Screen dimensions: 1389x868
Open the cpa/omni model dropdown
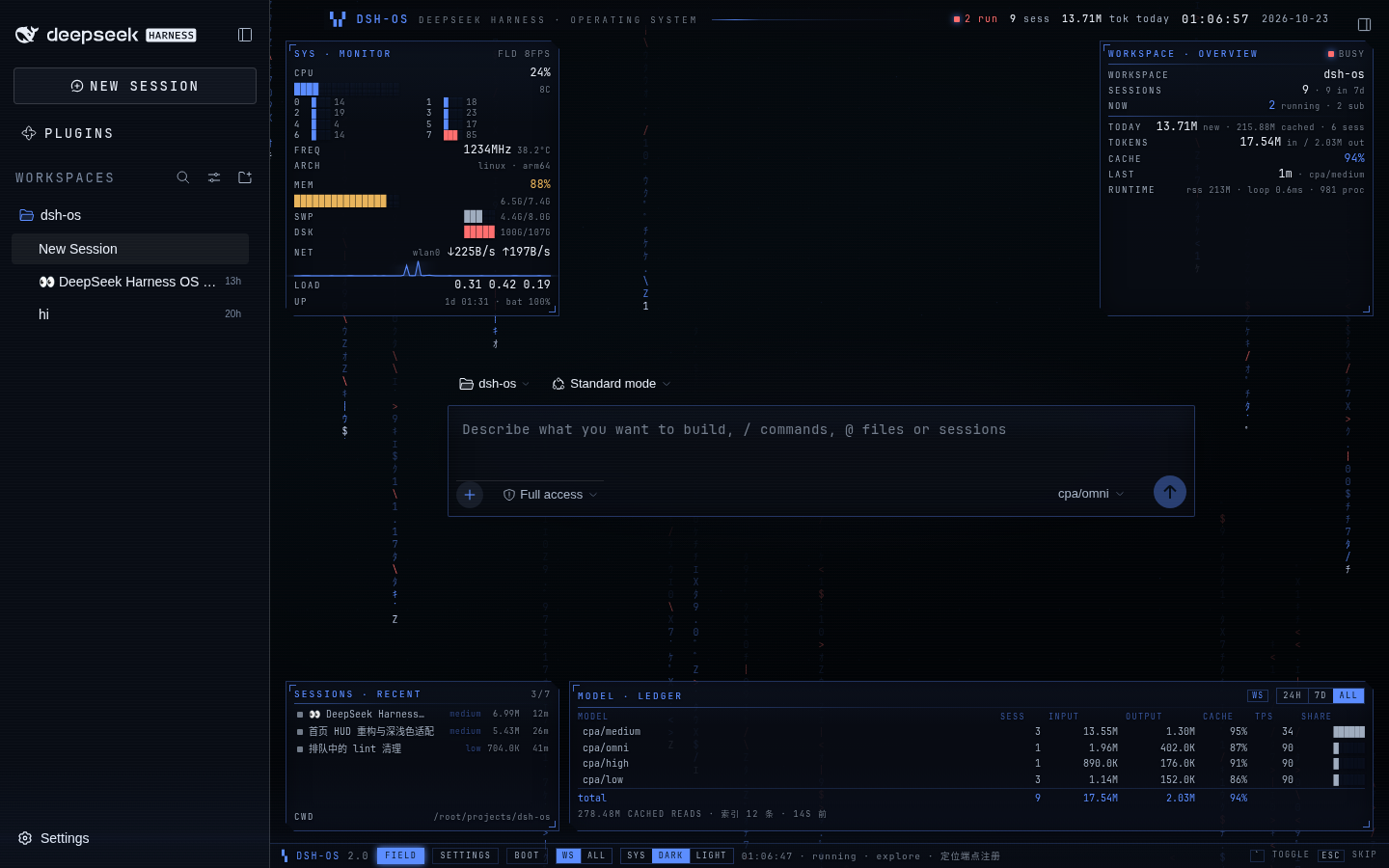[x=1091, y=494]
